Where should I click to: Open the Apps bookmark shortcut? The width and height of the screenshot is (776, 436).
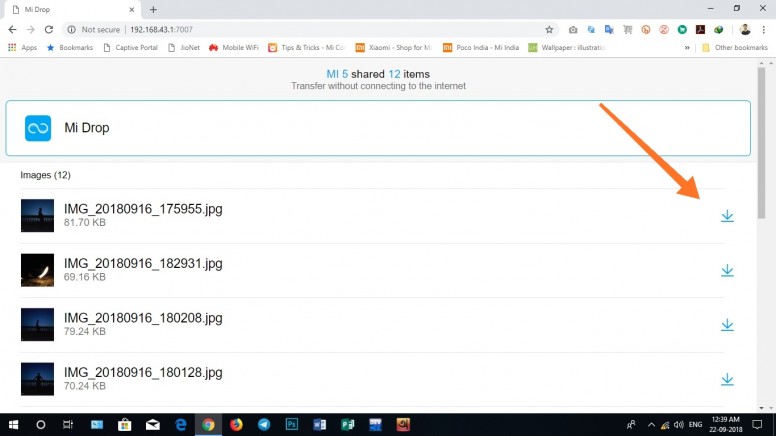pos(23,48)
